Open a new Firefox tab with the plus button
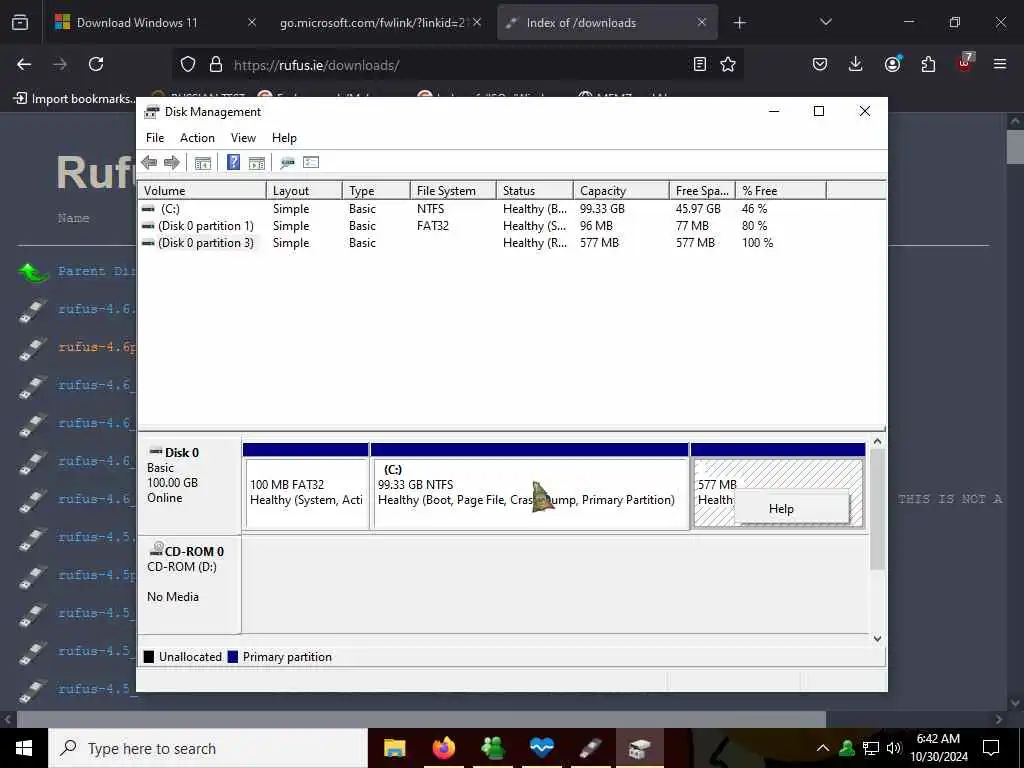This screenshot has width=1024, height=768. click(x=739, y=23)
